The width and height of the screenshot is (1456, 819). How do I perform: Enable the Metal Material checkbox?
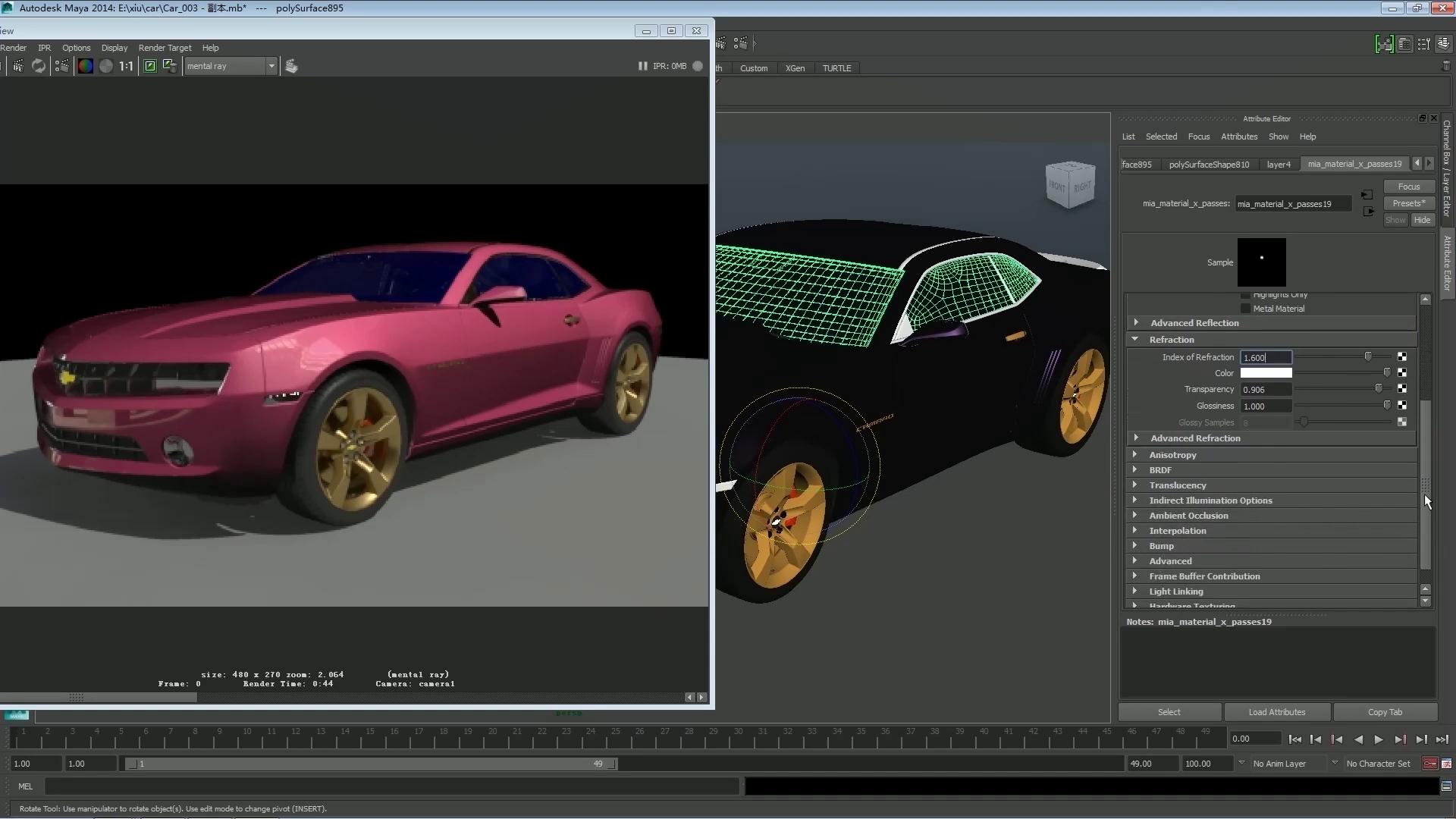(x=1245, y=309)
